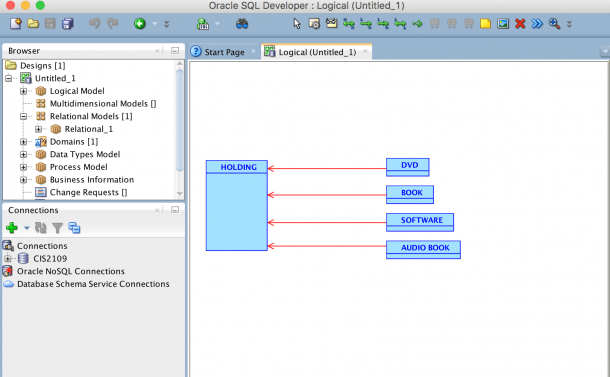The image size is (610, 377).
Task: Close the Logical (Untitled_1) tab
Action: point(365,51)
